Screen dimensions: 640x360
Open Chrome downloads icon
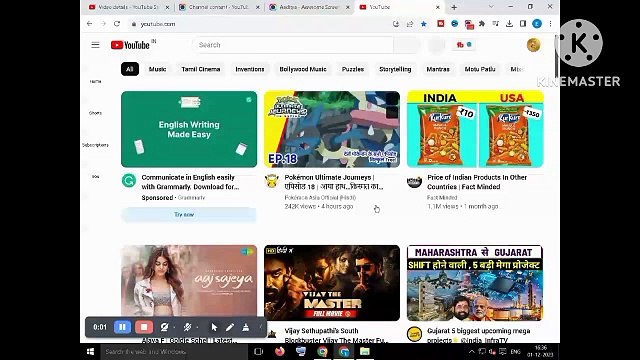point(509,24)
